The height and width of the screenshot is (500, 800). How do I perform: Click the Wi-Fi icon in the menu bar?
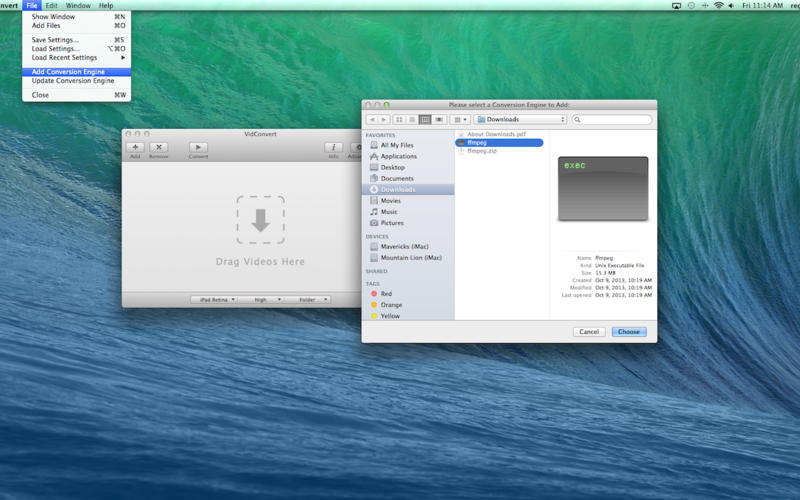tap(718, 6)
